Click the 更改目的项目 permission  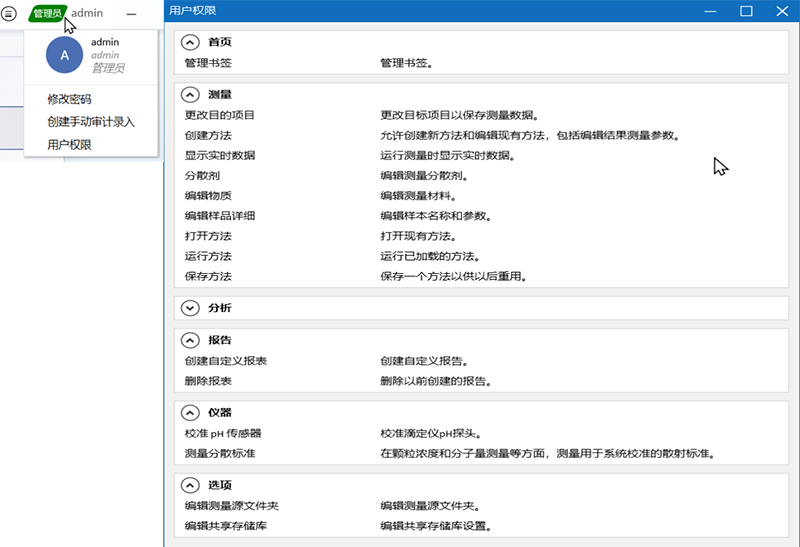click(x=219, y=115)
